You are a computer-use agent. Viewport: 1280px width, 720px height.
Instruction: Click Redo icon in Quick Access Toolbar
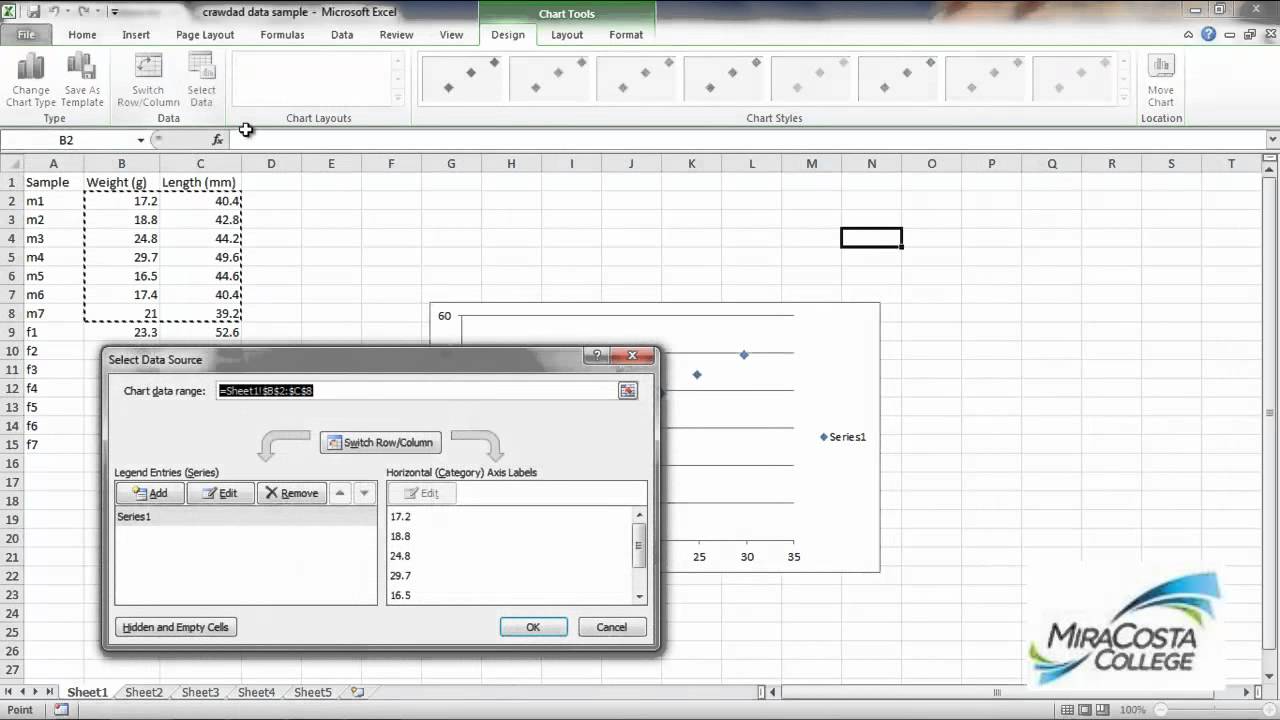(x=84, y=12)
